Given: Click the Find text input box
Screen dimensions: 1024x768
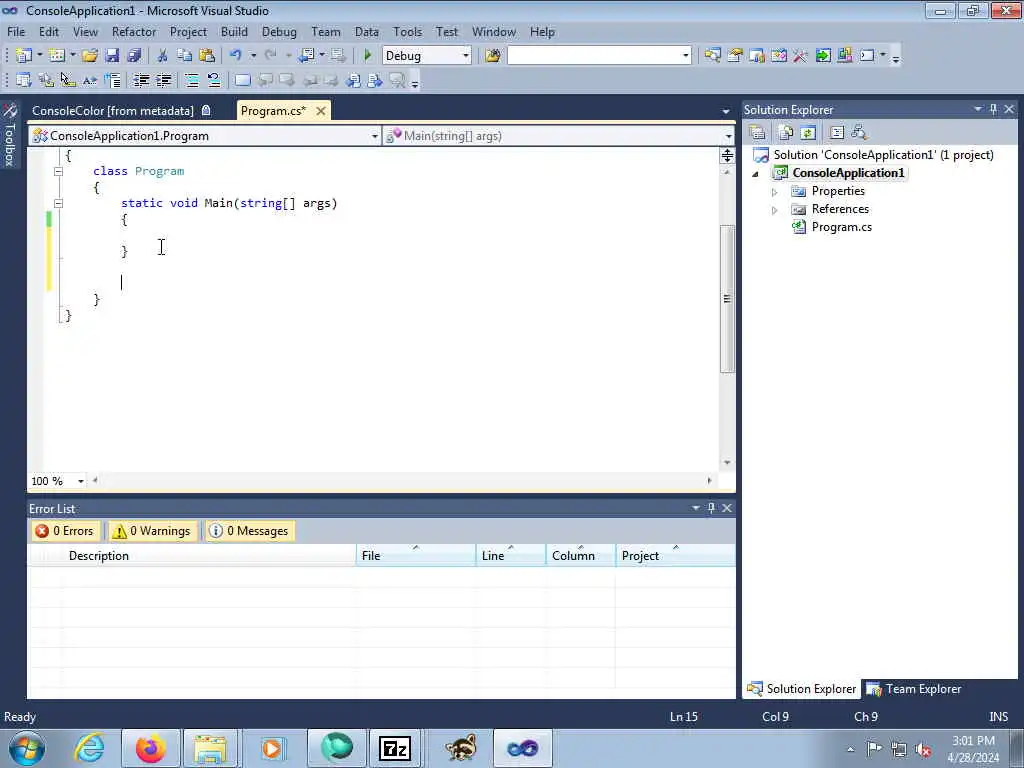Looking at the screenshot, I should click(x=594, y=56).
